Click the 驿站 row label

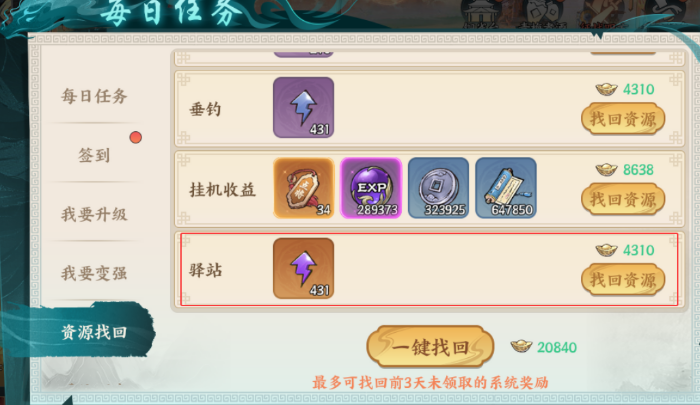pyautogui.click(x=206, y=270)
